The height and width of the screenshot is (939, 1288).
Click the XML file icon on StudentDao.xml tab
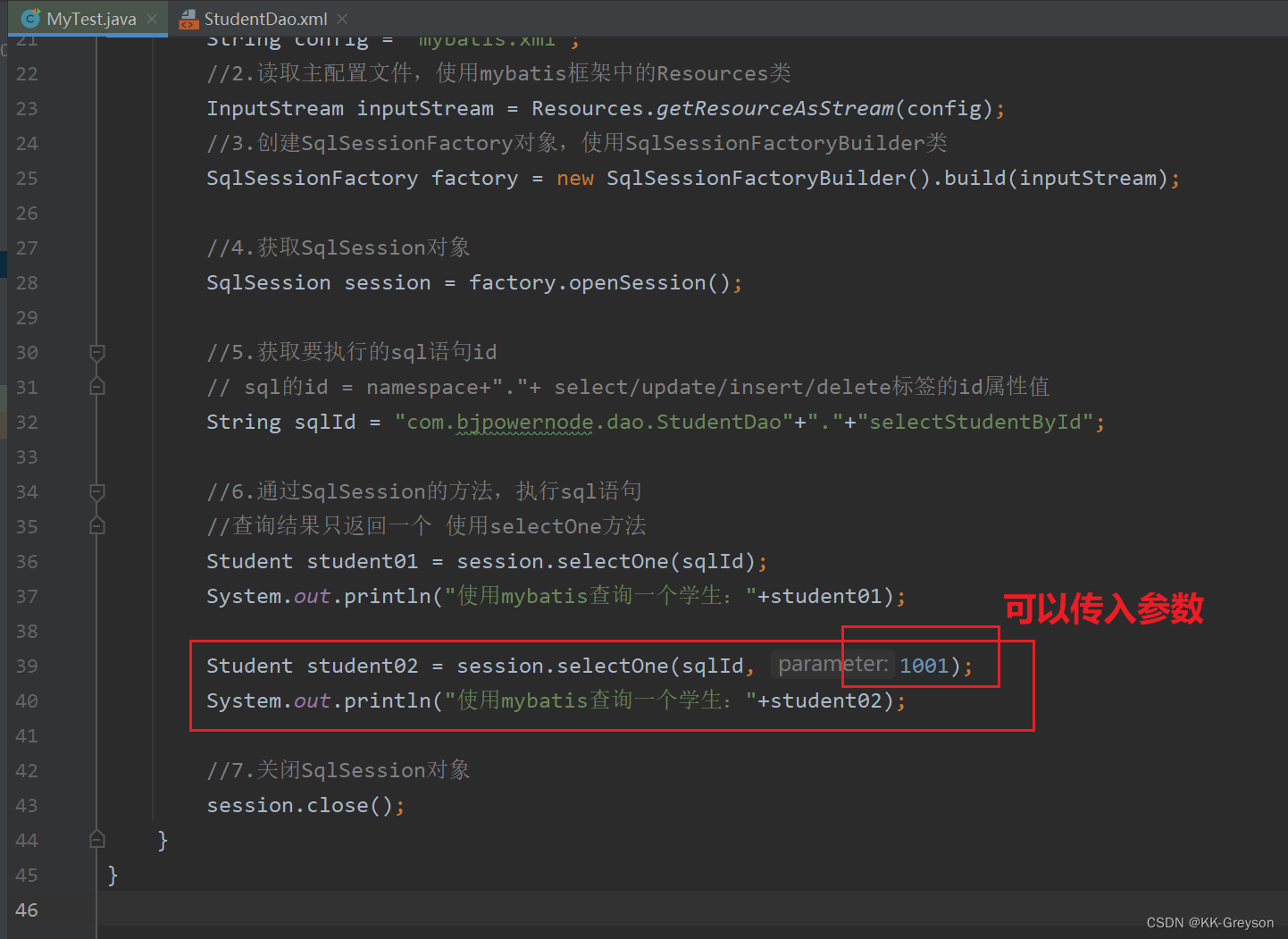pos(188,19)
